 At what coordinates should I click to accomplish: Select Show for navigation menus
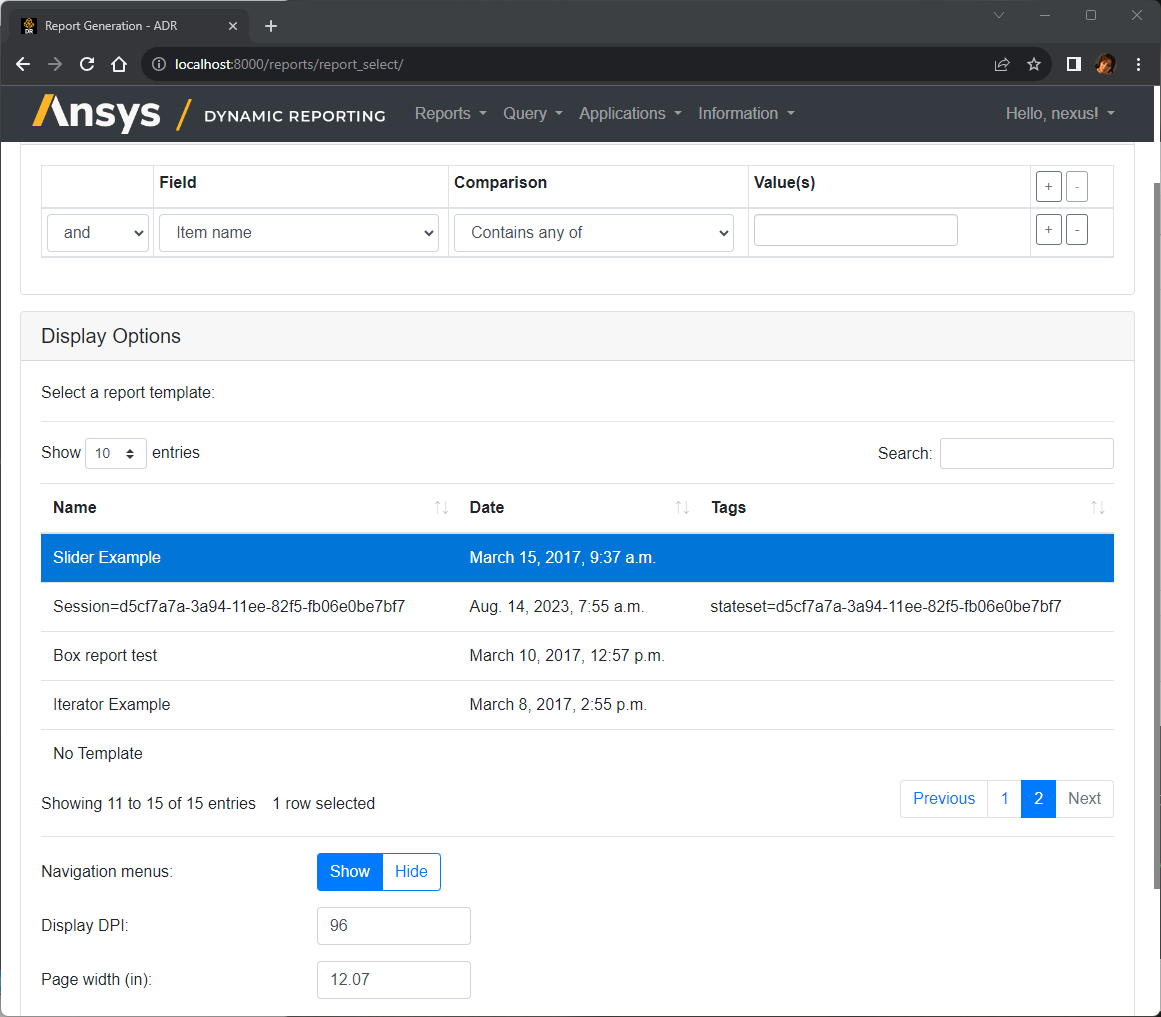[349, 872]
